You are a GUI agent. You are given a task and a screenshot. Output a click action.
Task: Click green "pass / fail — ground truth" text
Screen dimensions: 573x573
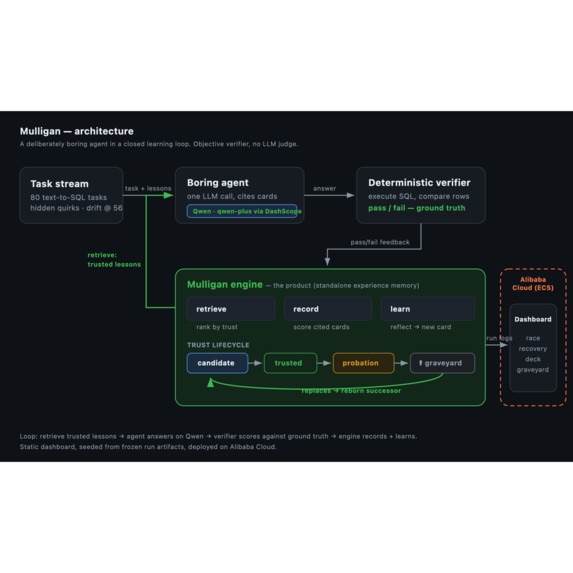pyautogui.click(x=417, y=208)
